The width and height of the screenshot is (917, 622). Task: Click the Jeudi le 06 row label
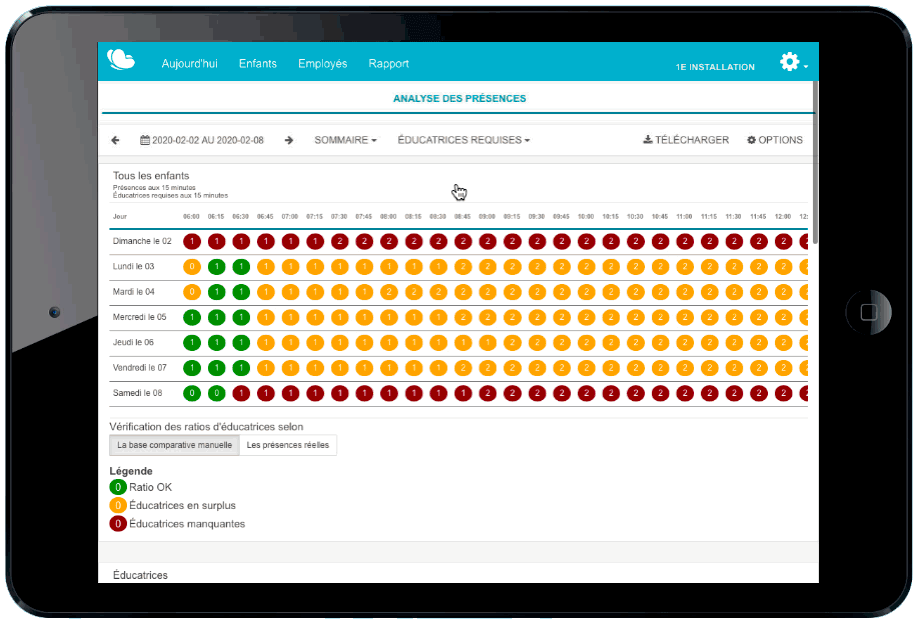click(x=133, y=343)
